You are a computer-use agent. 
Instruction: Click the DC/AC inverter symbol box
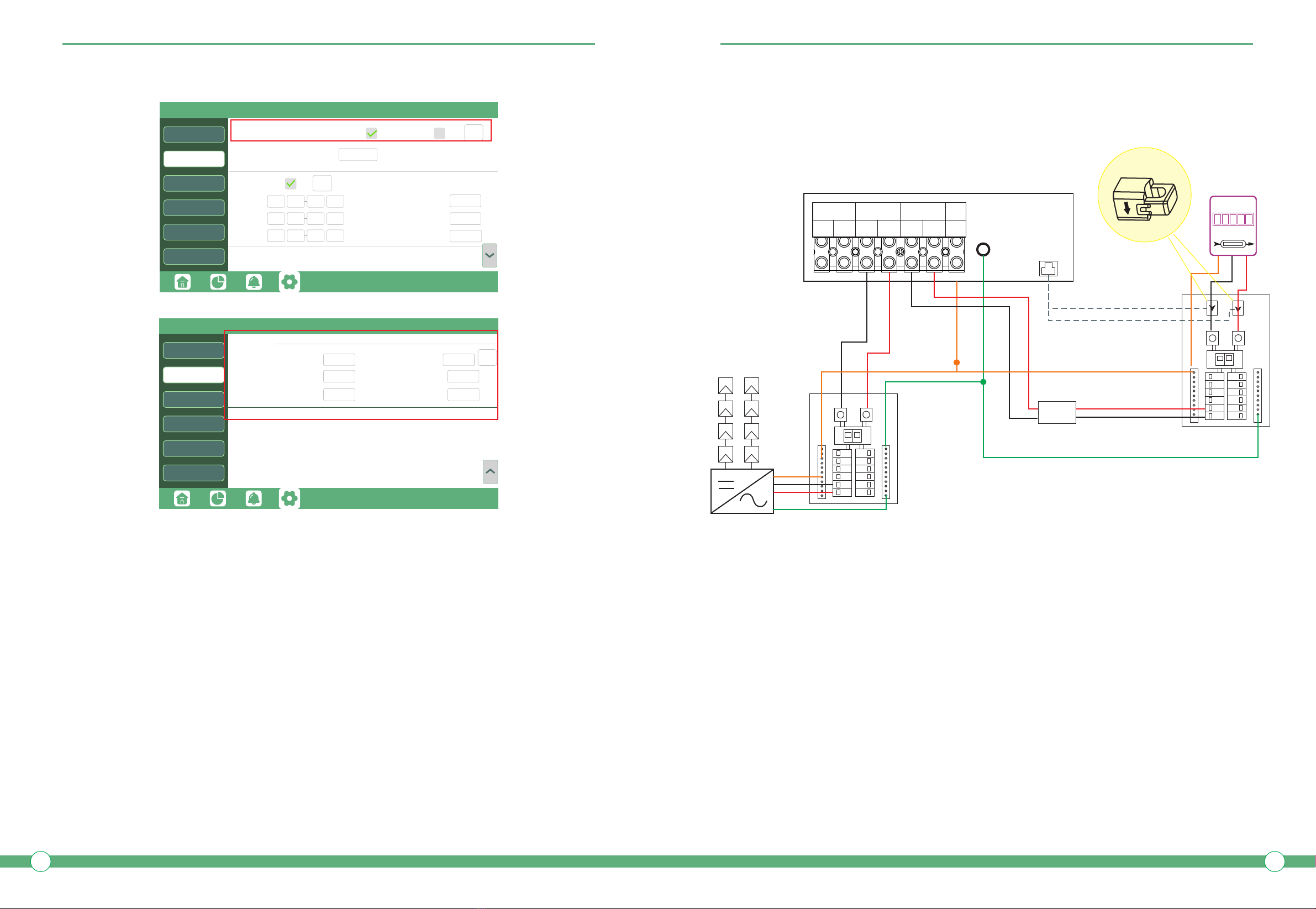click(x=742, y=491)
